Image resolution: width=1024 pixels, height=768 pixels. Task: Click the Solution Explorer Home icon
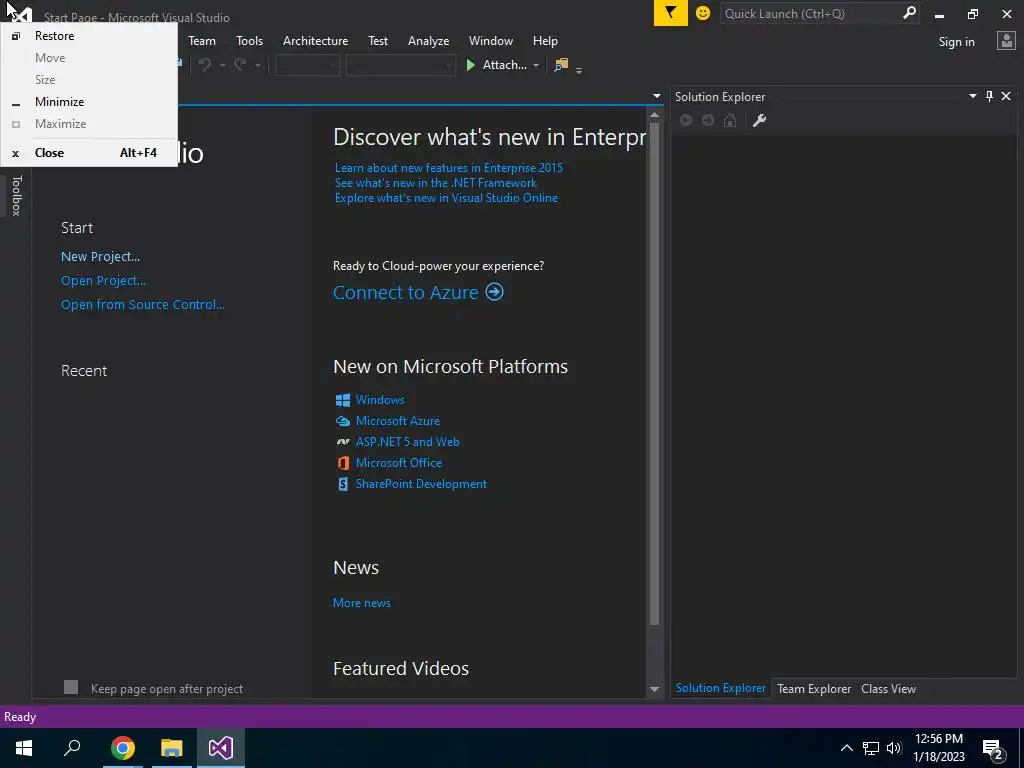(x=730, y=120)
